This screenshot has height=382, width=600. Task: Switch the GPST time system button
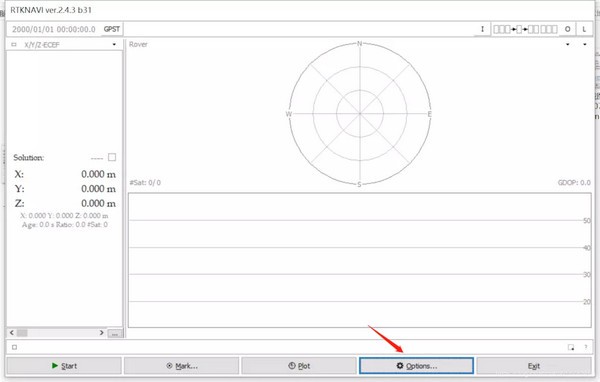coord(112,29)
